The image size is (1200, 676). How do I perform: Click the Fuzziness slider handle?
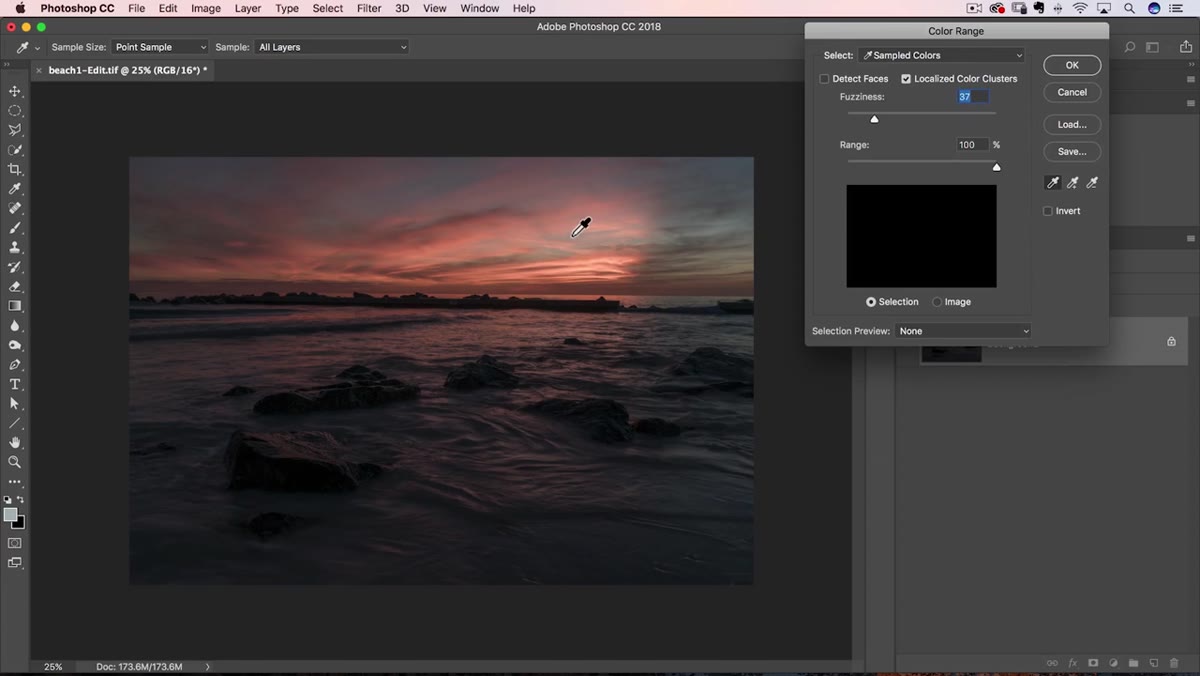point(874,119)
